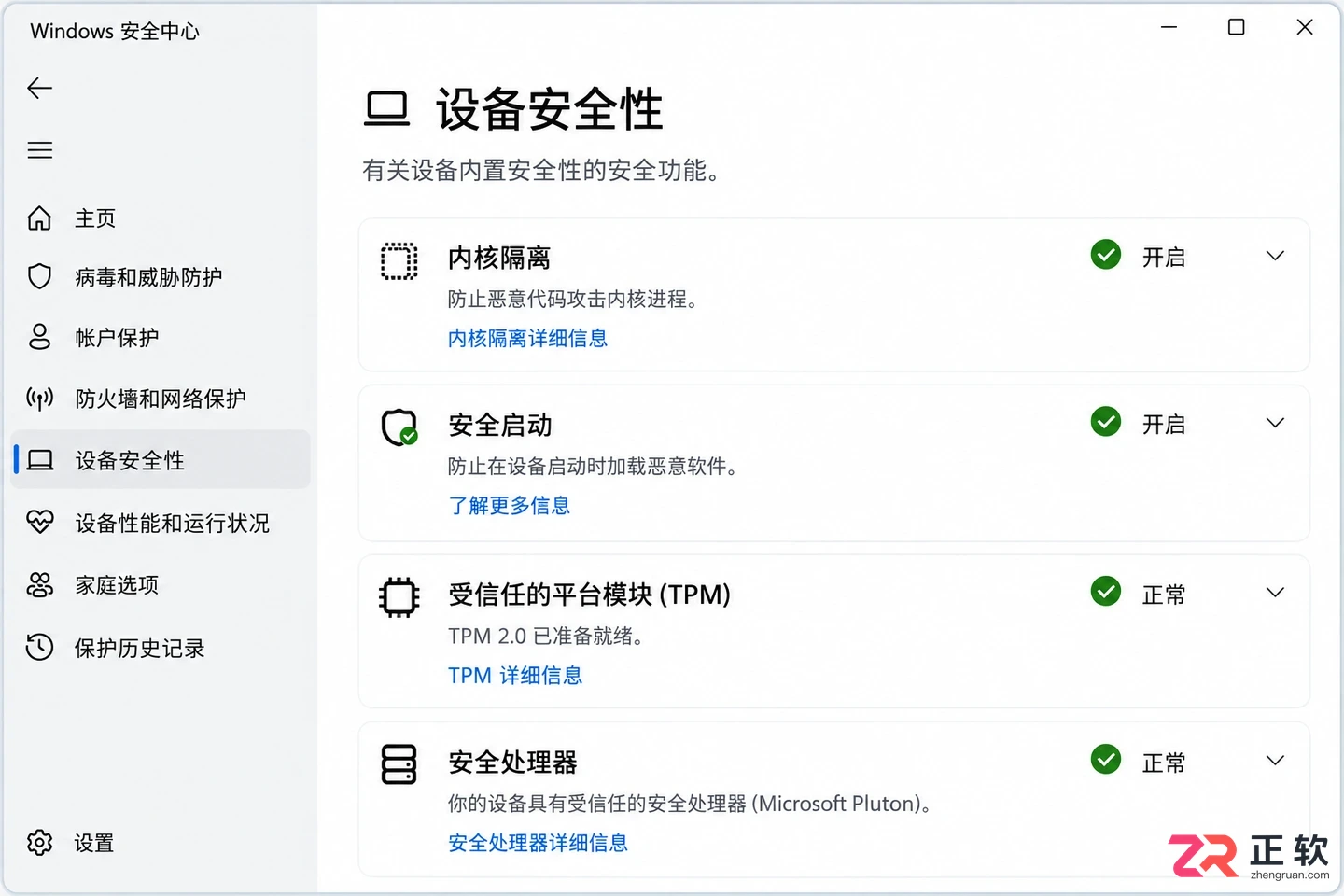The height and width of the screenshot is (896, 1344).
Task: Click the 了解更多信息 link
Action: (x=509, y=505)
